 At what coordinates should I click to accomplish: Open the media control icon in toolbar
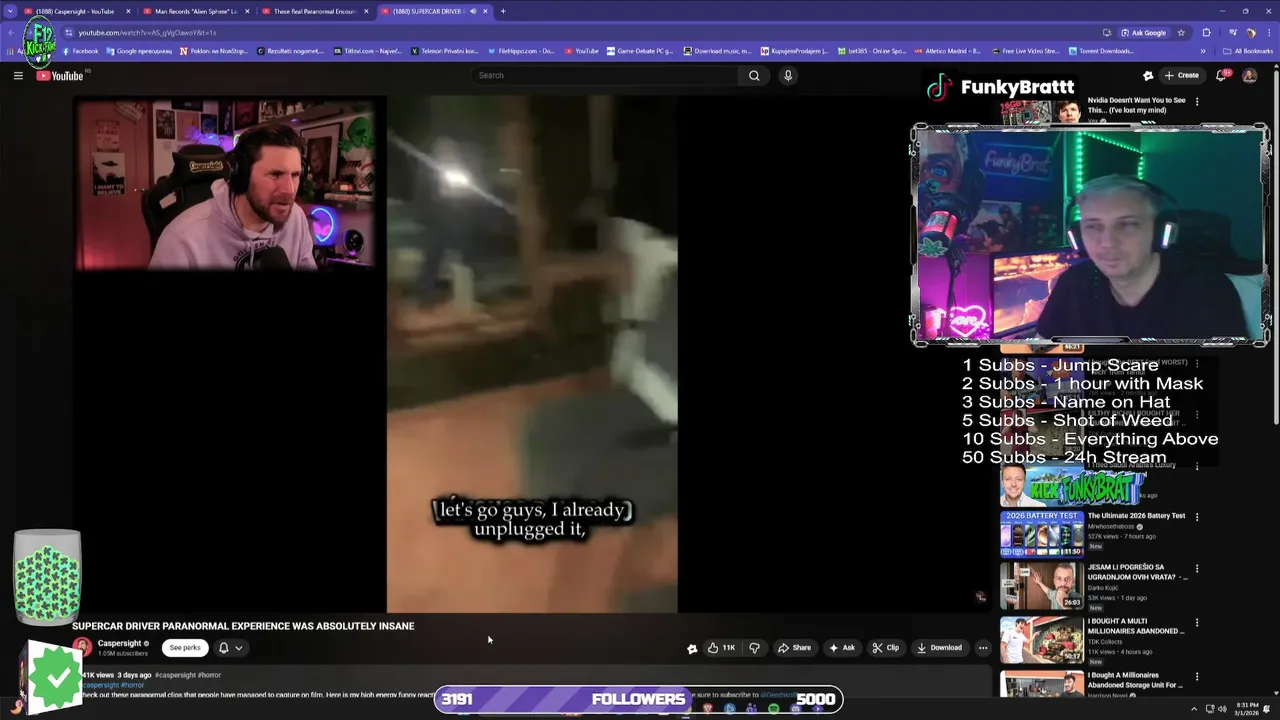click(x=1233, y=32)
